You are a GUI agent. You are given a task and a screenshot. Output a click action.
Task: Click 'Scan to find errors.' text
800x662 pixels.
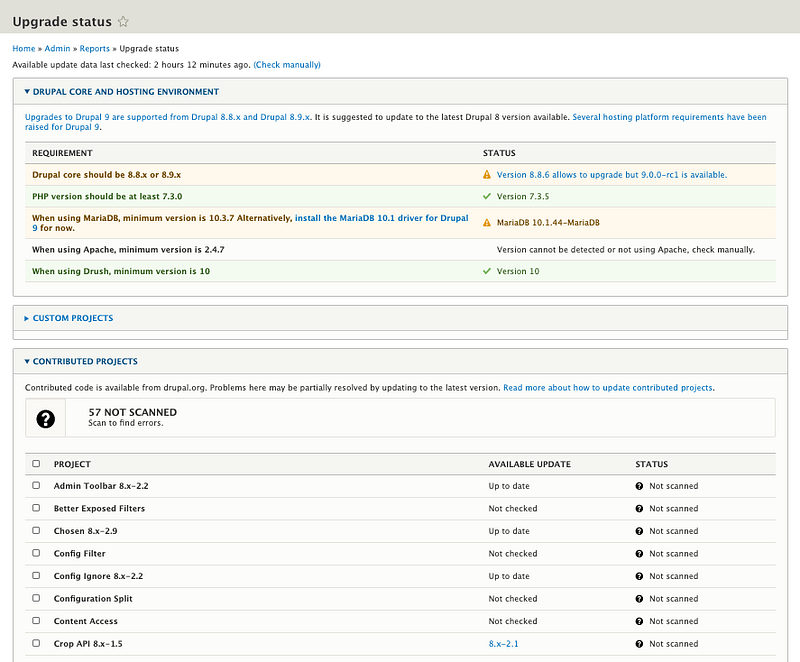(x=126, y=423)
